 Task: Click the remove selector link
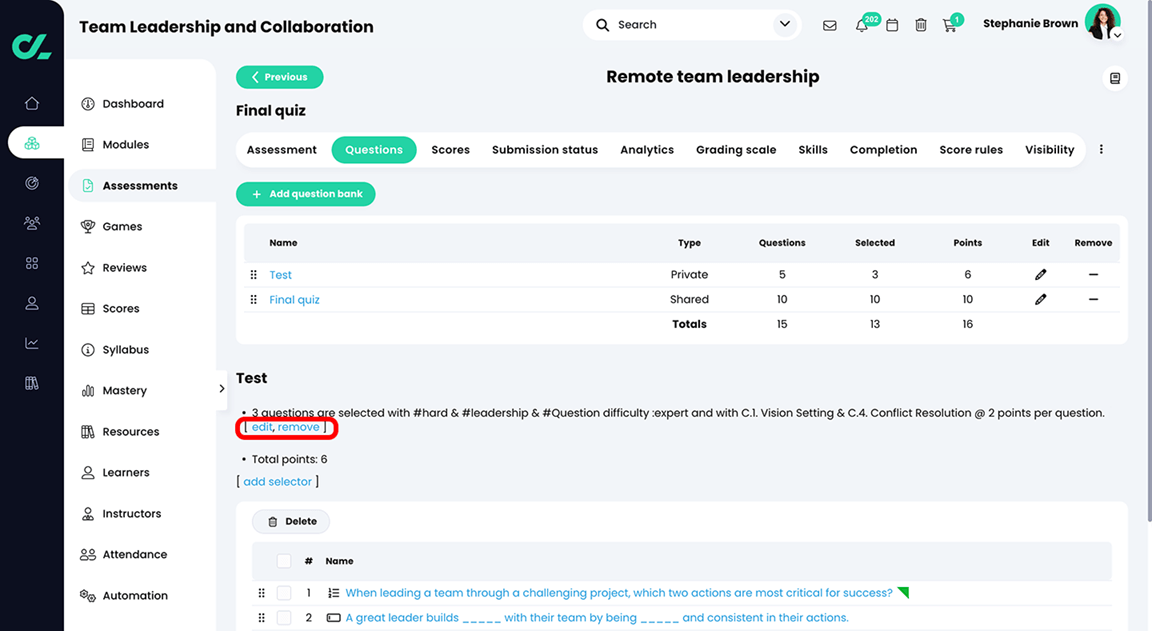[x=298, y=427]
